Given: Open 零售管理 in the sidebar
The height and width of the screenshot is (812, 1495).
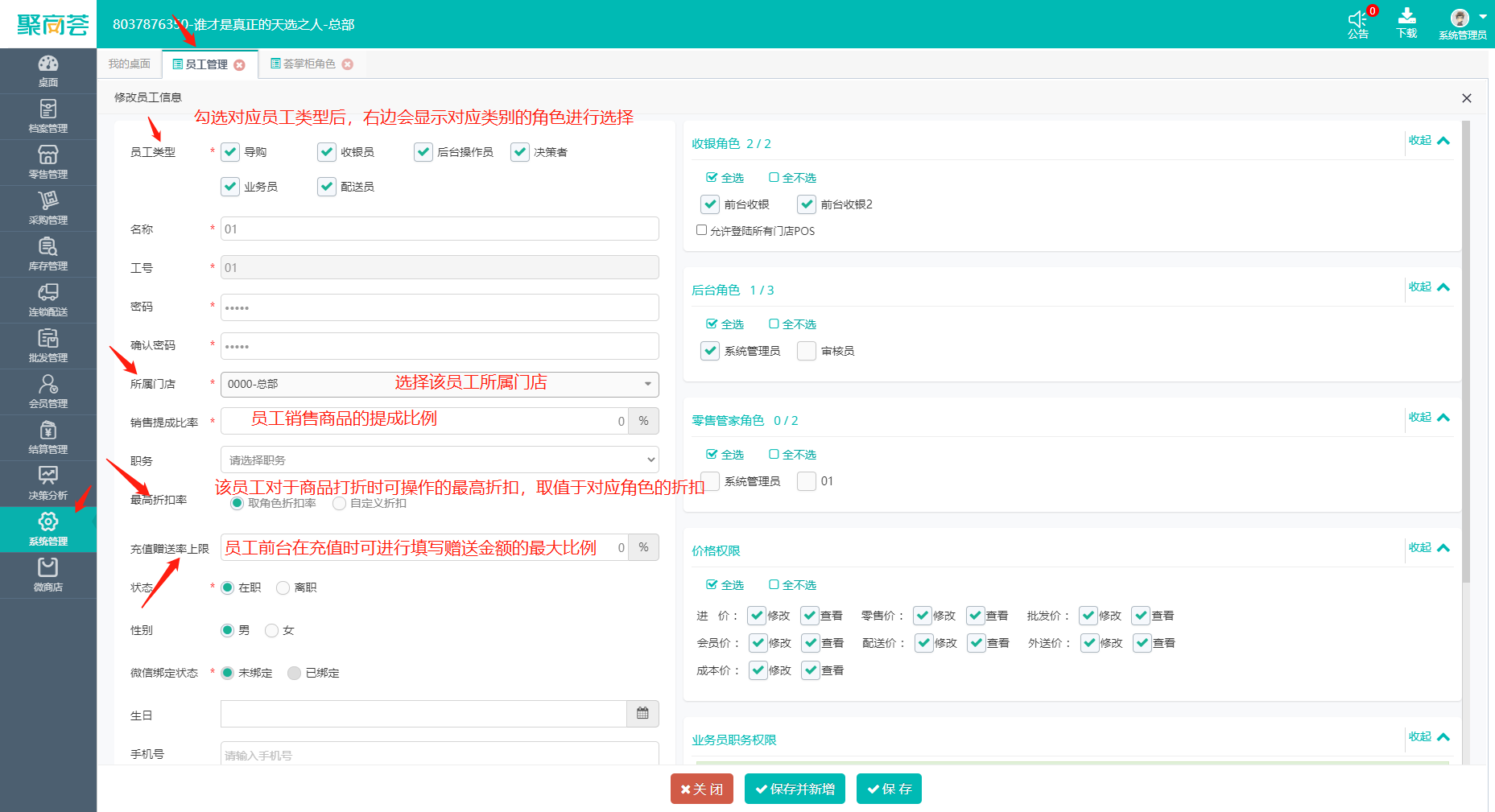Looking at the screenshot, I should (x=48, y=163).
